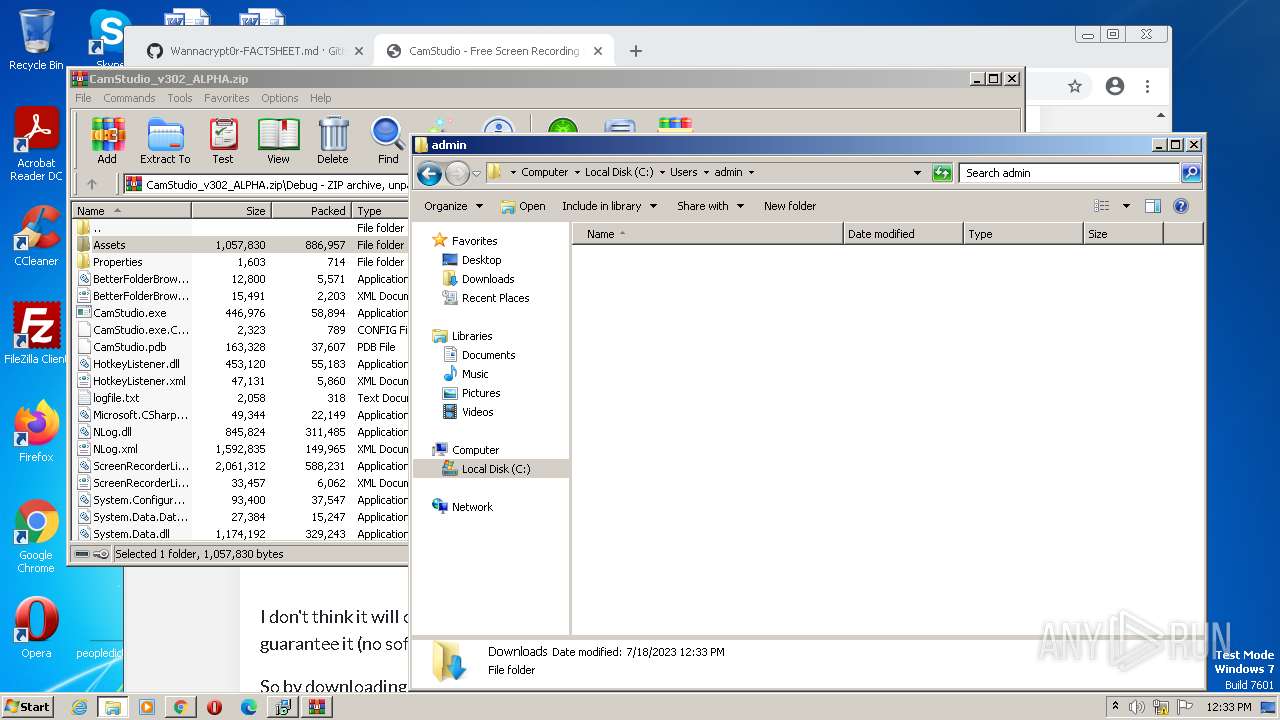The height and width of the screenshot is (720, 1280).
Task: Click the search magnifier in Explorer
Action: (1191, 173)
